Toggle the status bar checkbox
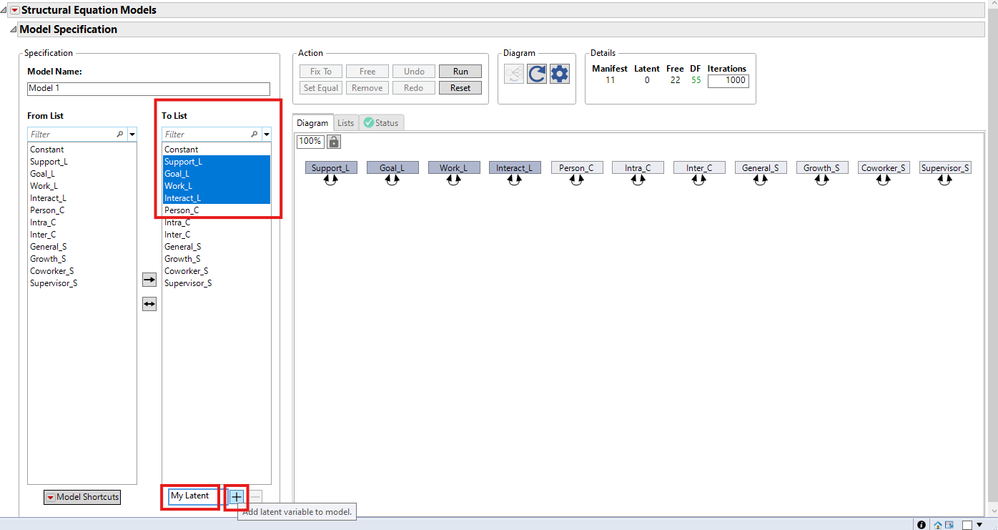 967,525
